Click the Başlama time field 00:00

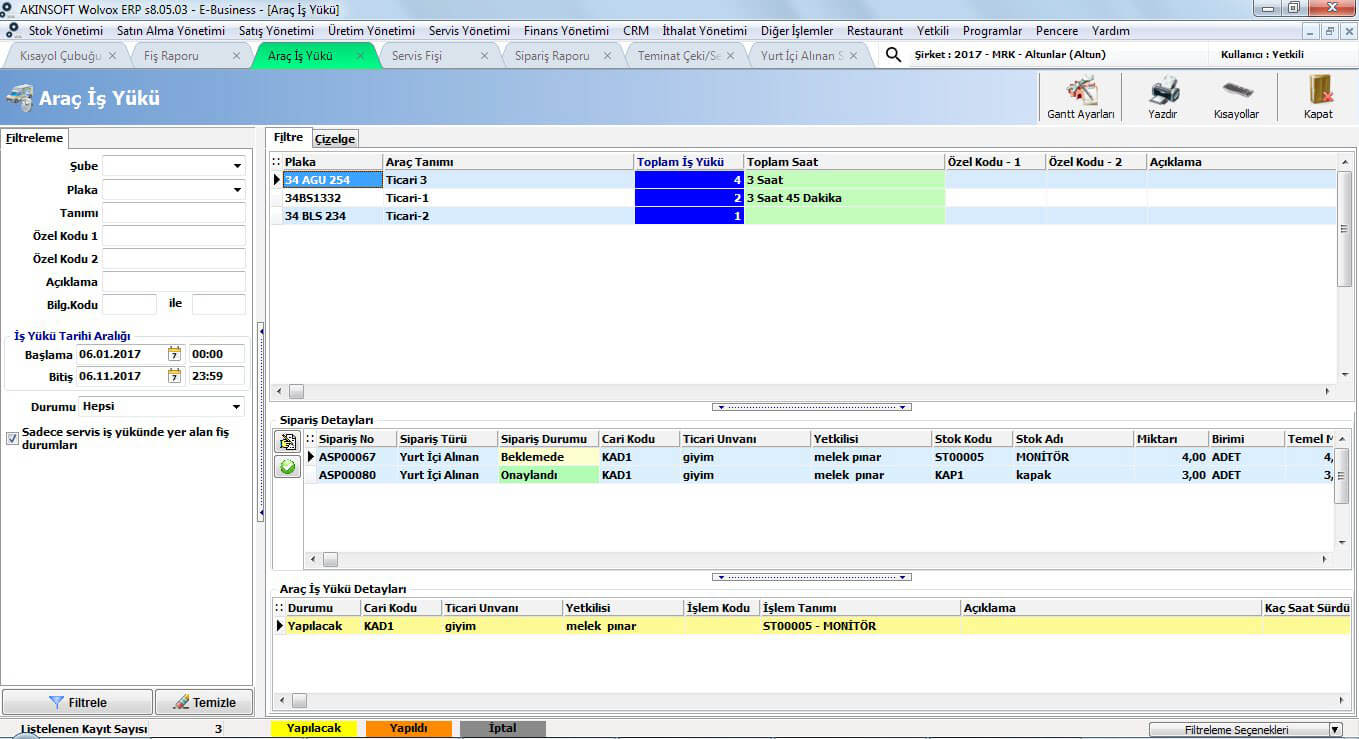[x=217, y=354]
